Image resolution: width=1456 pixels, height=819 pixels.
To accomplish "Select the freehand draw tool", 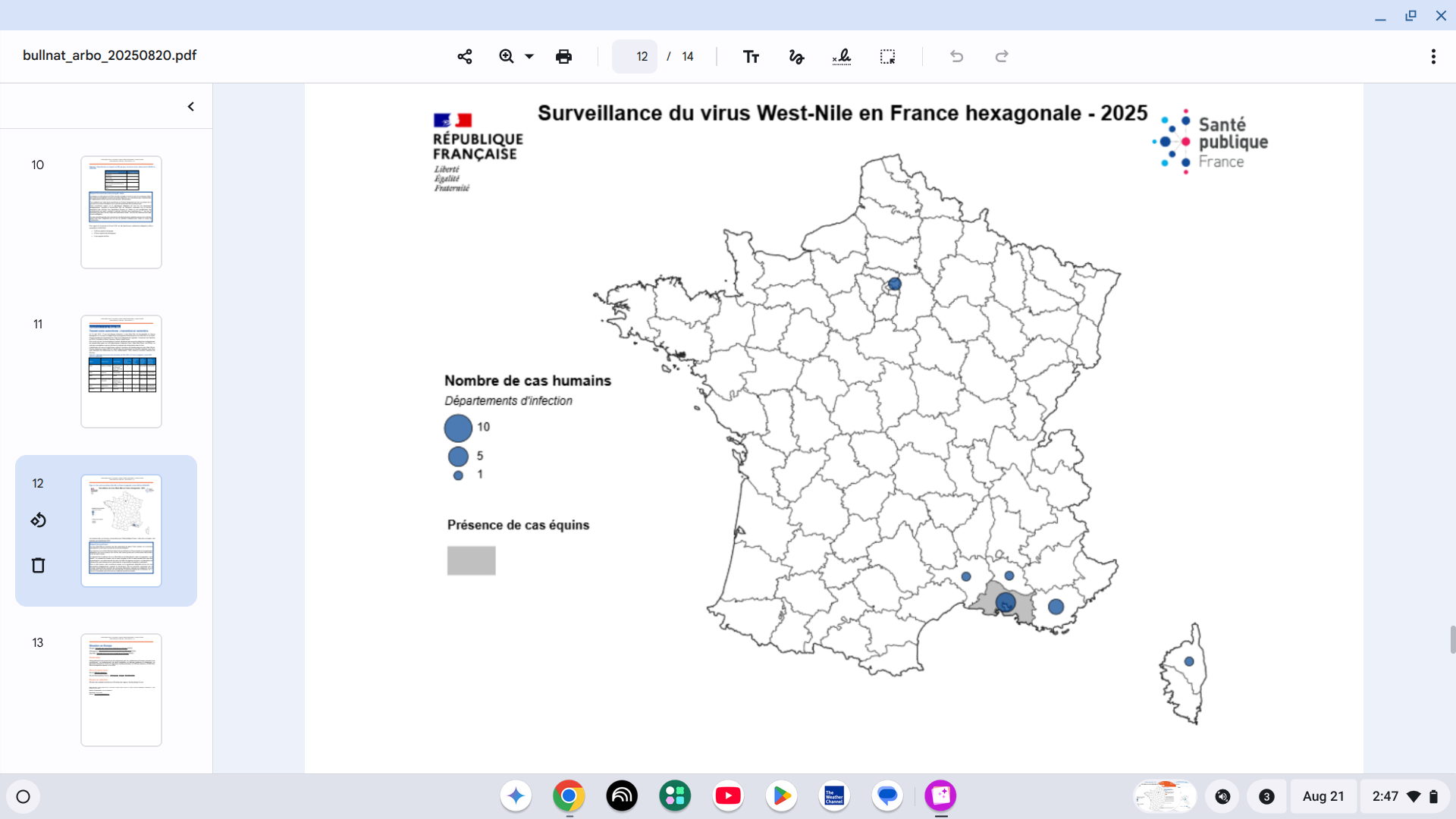I will (x=796, y=56).
